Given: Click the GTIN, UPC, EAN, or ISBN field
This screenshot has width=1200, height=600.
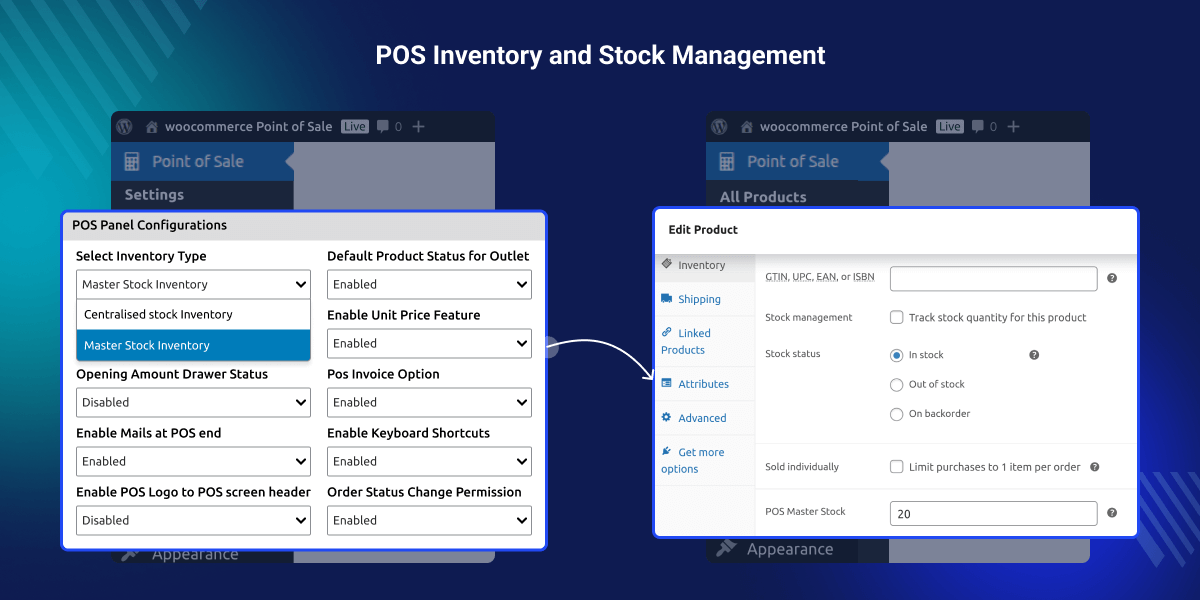Looking at the screenshot, I should 994,278.
